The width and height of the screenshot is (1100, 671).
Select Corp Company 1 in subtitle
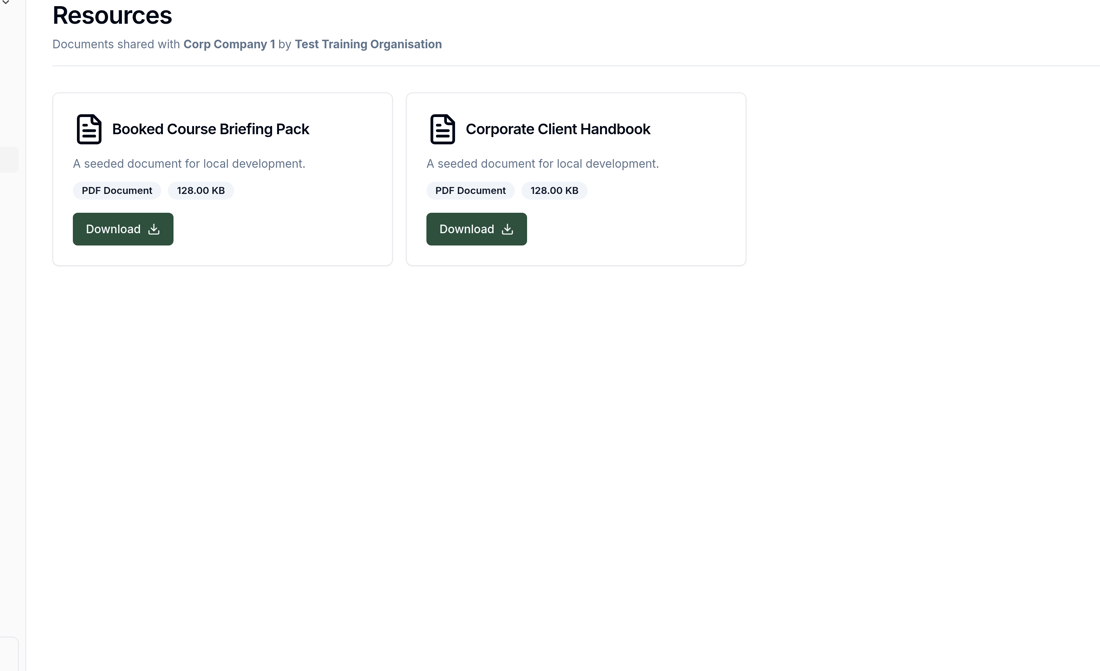click(229, 44)
